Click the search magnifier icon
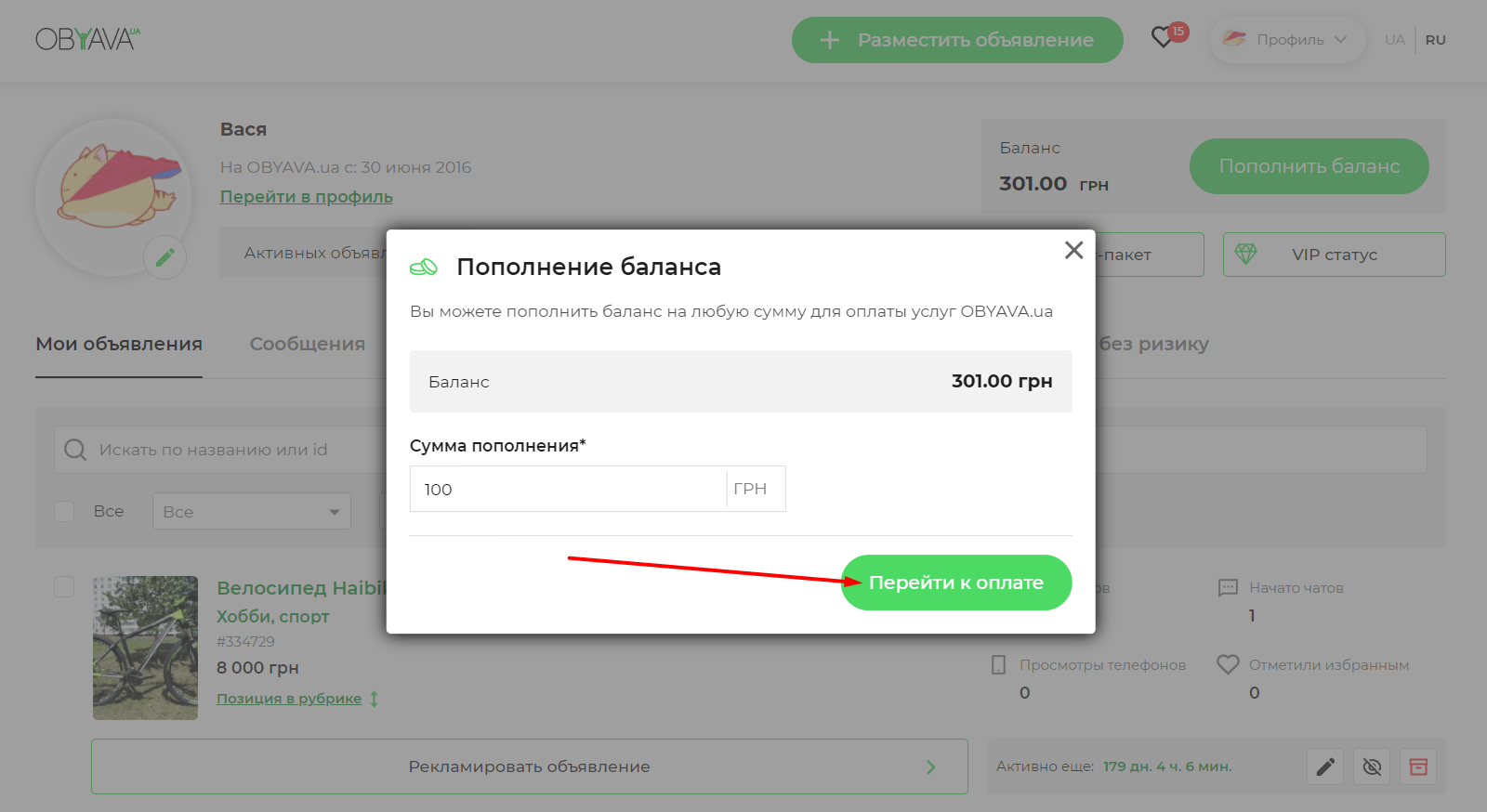The width and height of the screenshot is (1487, 812). [x=75, y=450]
